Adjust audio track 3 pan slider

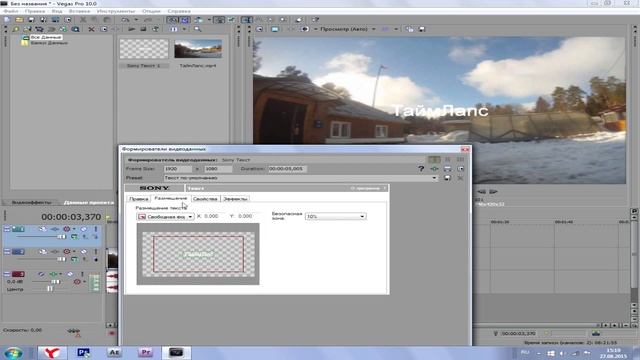point(50,289)
